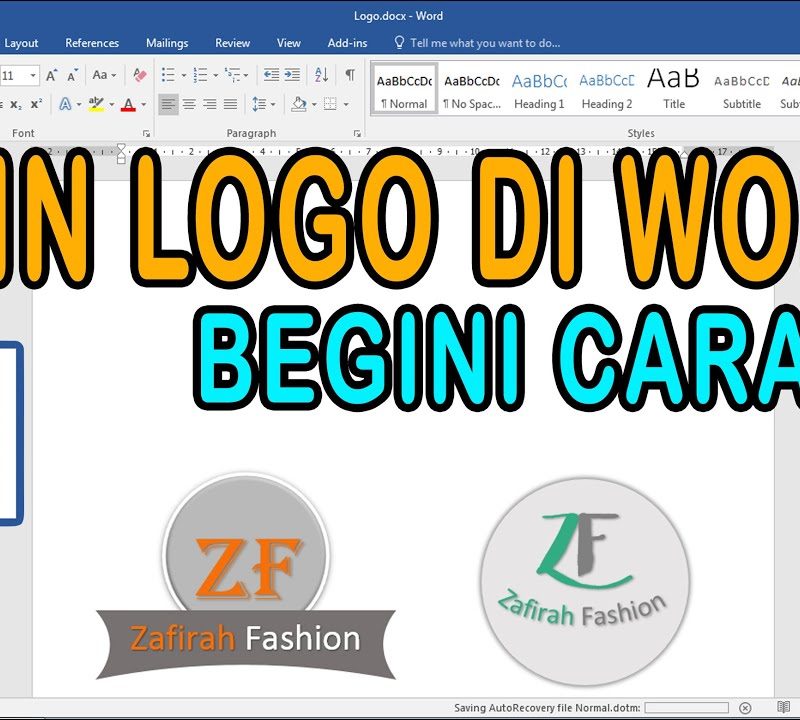Apply red font color
Image resolution: width=800 pixels, height=720 pixels.
pos(128,105)
